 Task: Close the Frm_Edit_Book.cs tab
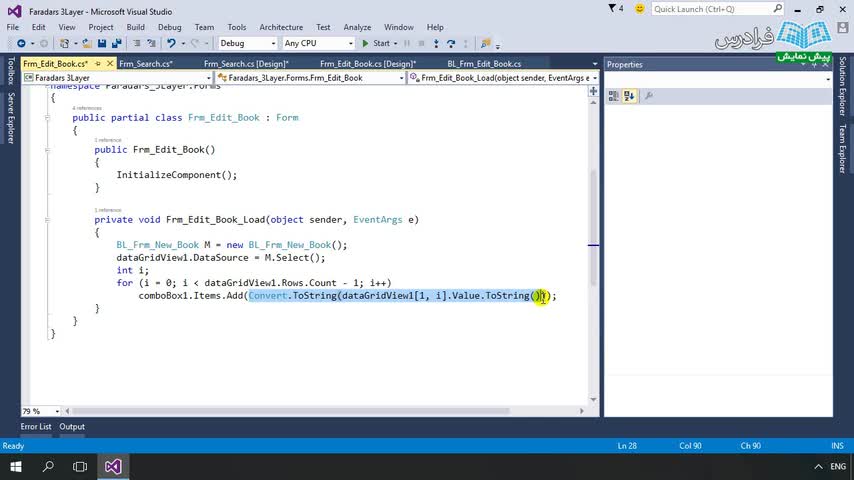coord(109,64)
